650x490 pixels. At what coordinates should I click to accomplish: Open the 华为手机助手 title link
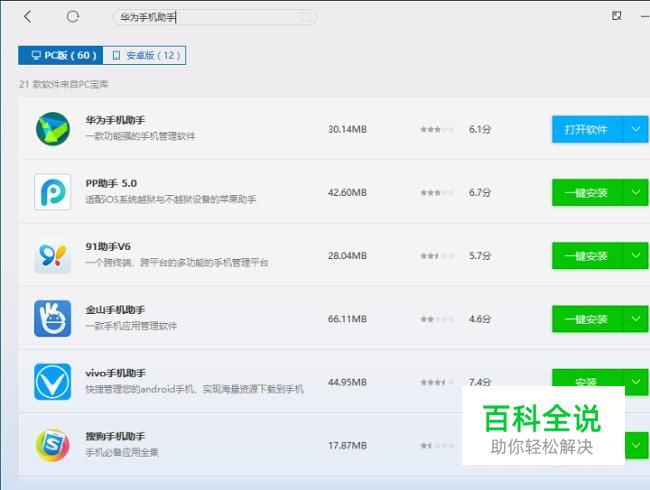pyautogui.click(x=115, y=120)
